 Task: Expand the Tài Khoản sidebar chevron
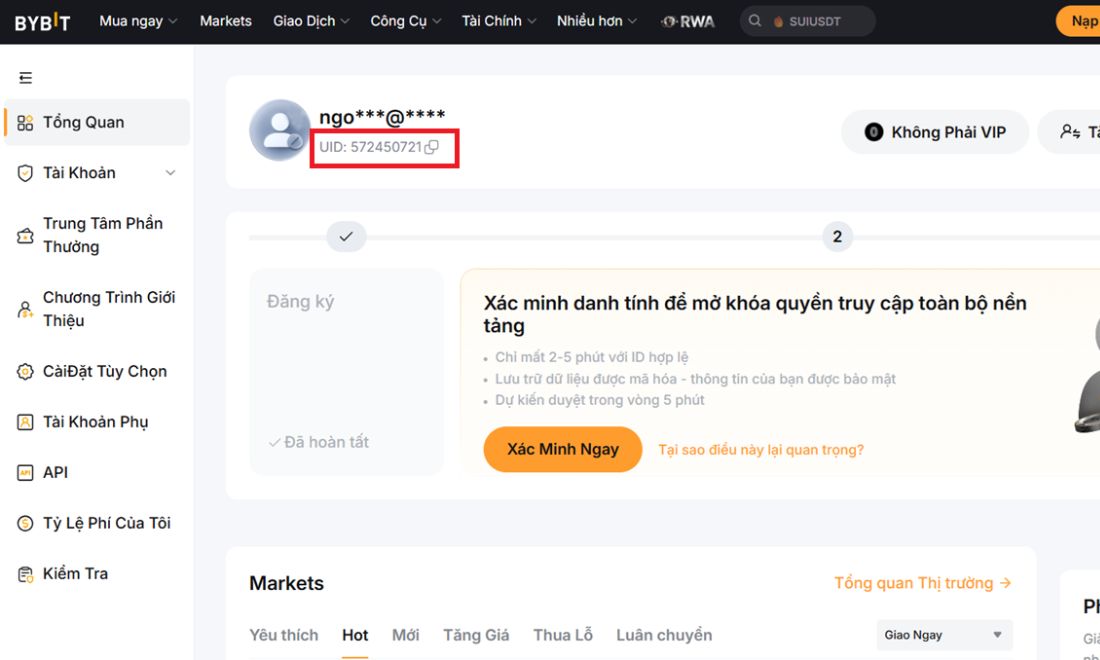170,173
